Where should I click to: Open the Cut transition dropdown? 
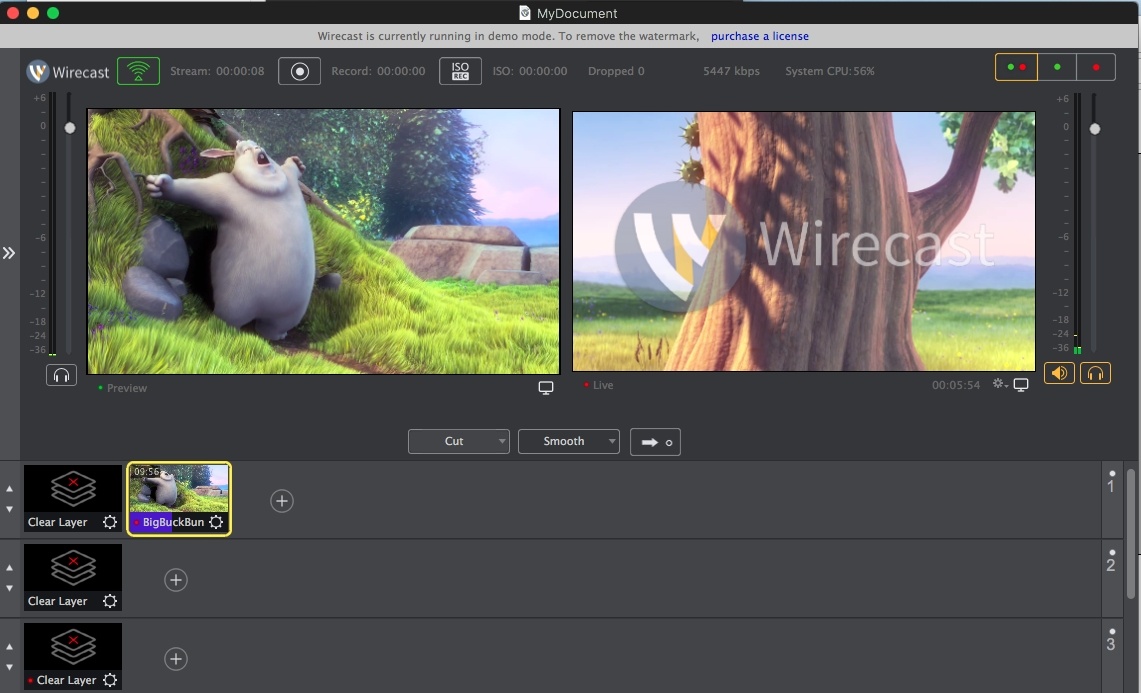pos(459,441)
